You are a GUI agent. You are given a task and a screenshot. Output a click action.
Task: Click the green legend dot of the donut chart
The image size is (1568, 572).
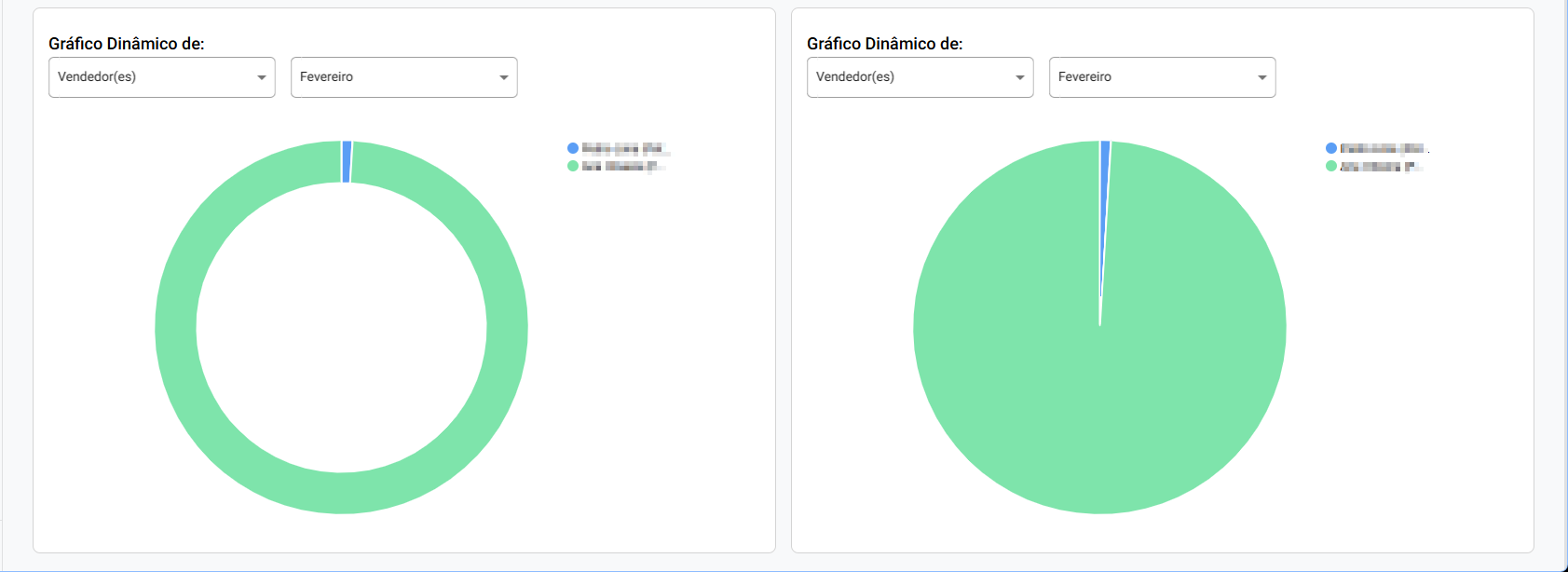pyautogui.click(x=573, y=166)
